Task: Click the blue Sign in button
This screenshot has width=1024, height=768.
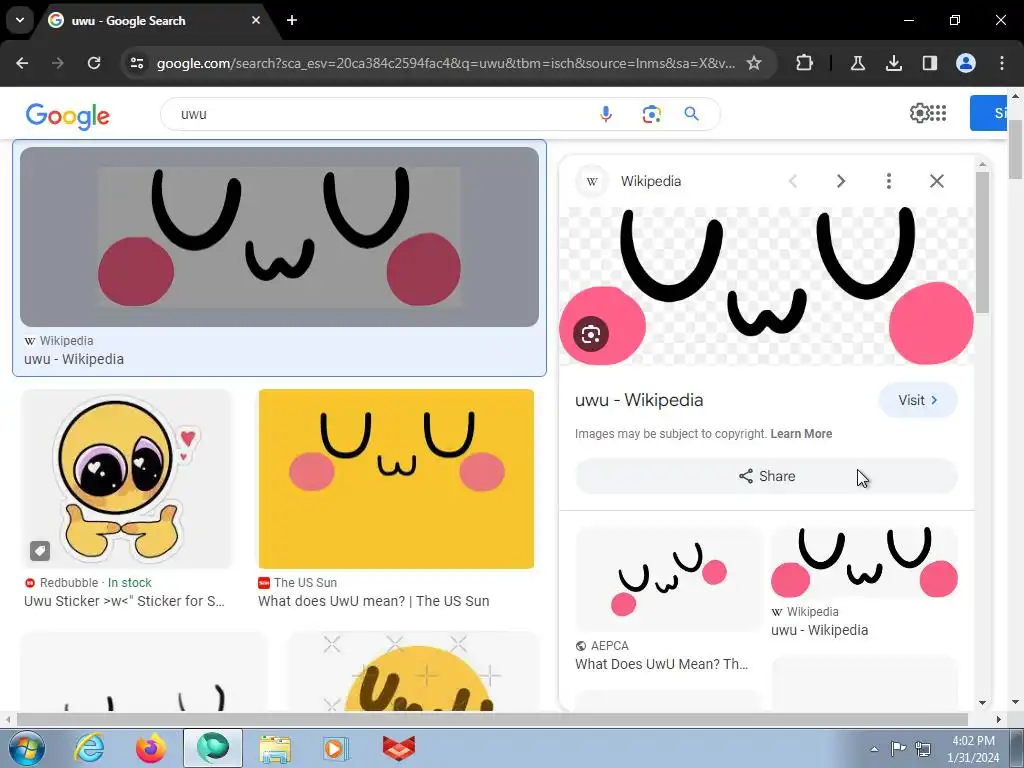Action: coord(990,113)
